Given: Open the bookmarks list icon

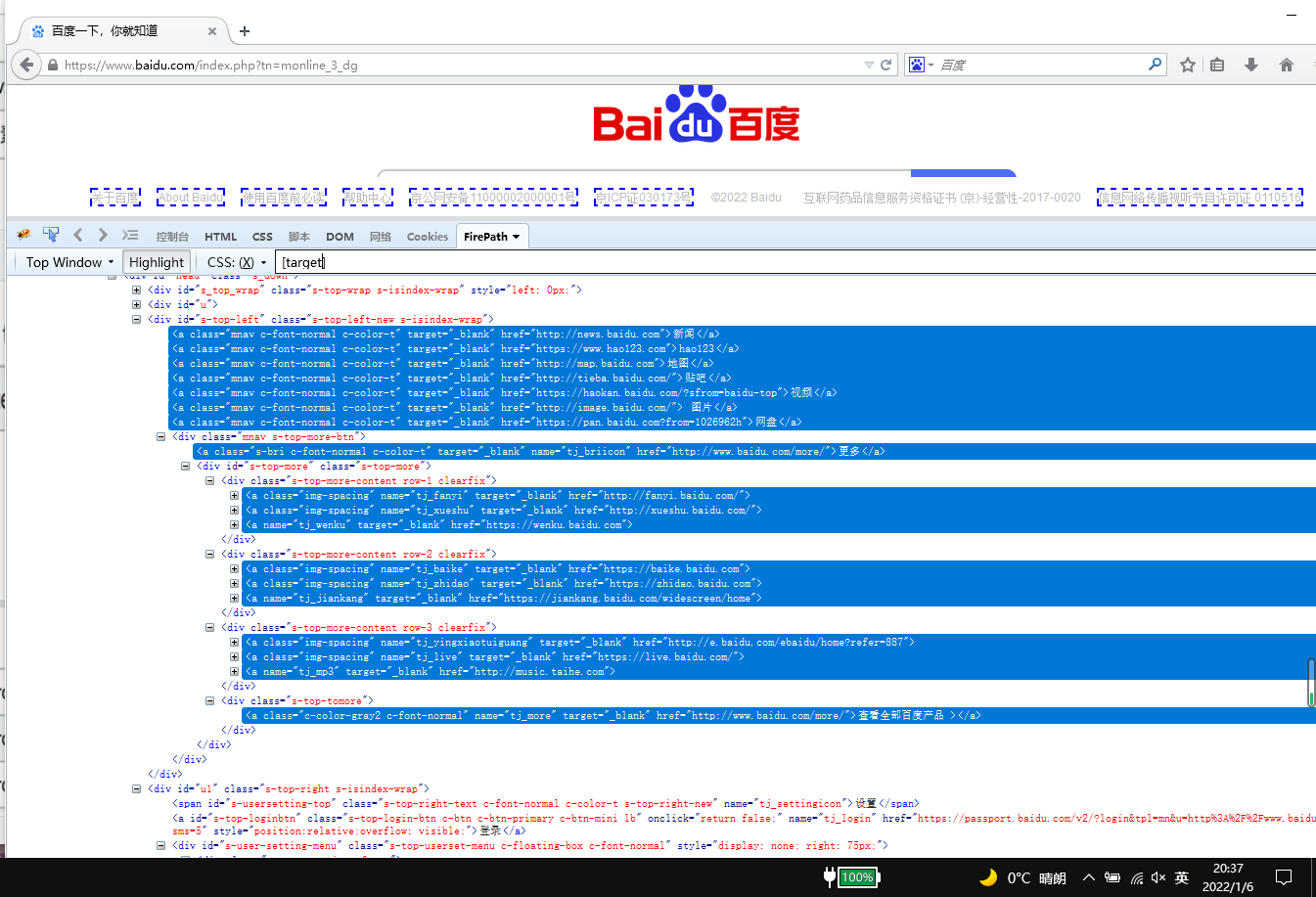Looking at the screenshot, I should pyautogui.click(x=1217, y=65).
